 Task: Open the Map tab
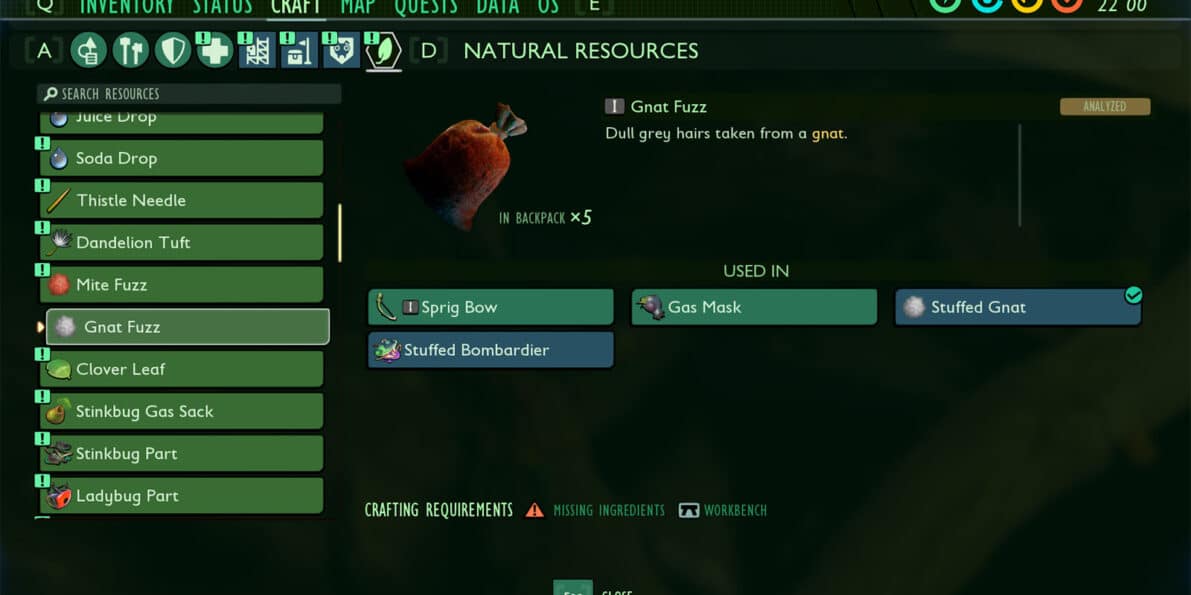click(358, 7)
